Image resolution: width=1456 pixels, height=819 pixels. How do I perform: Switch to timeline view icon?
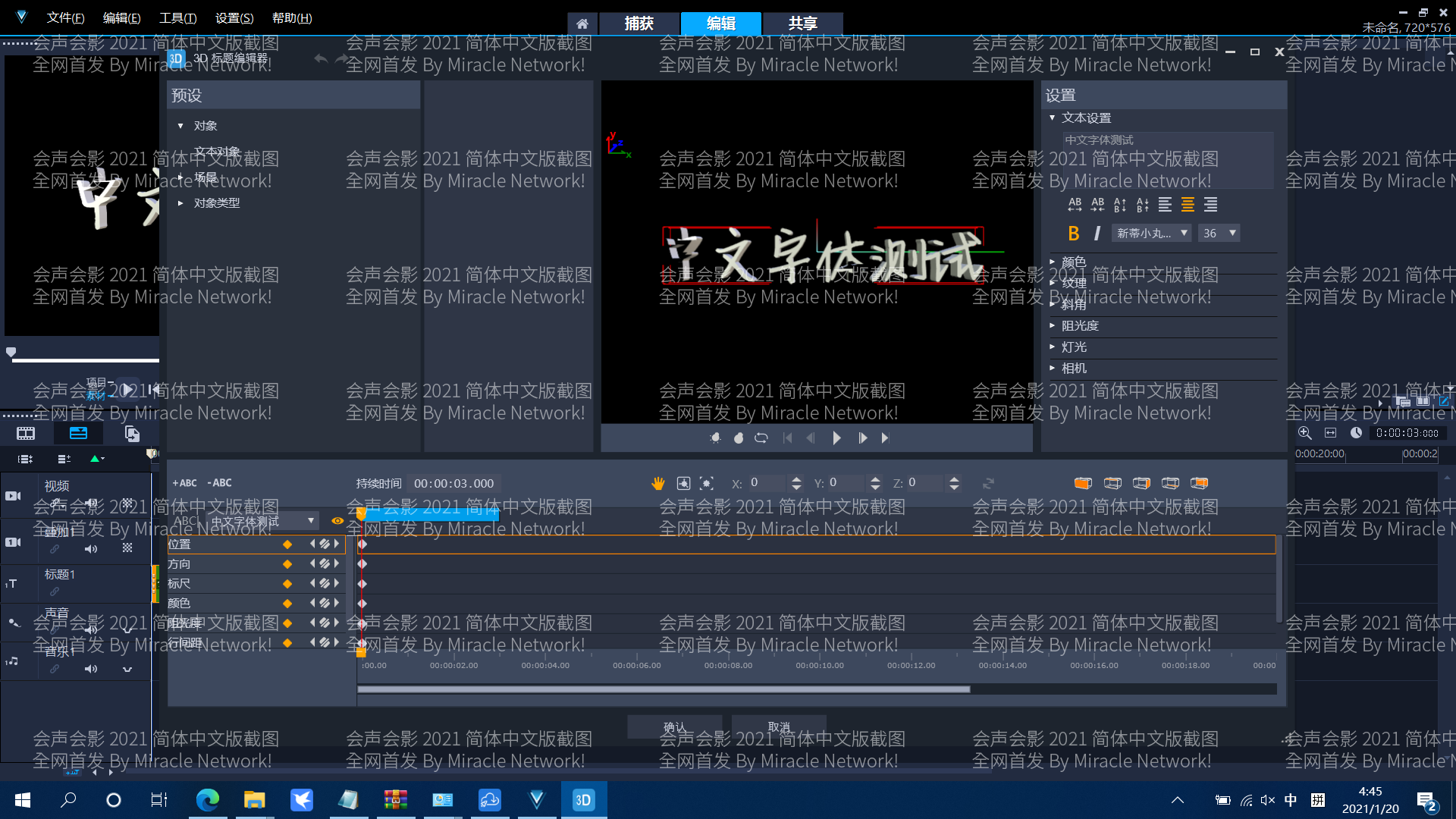point(78,434)
